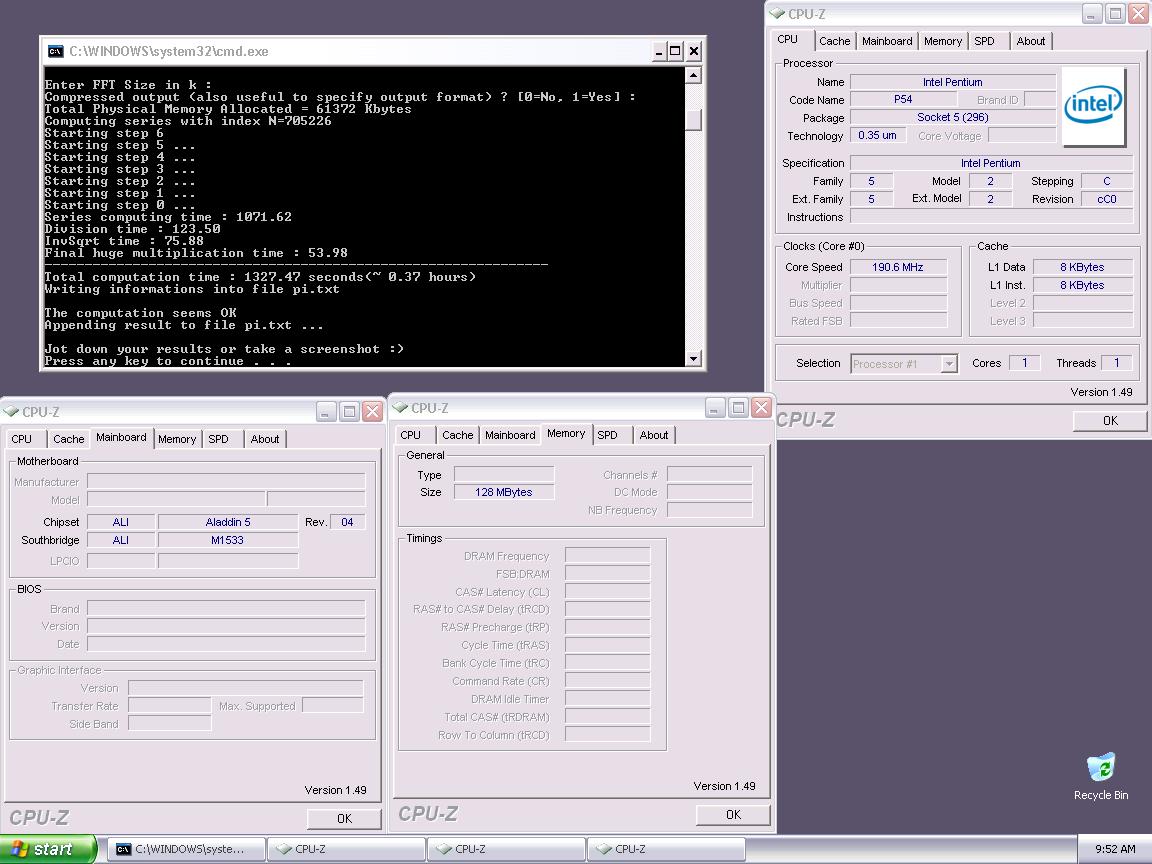Click the Total computation time line in cmd

(x=260, y=277)
